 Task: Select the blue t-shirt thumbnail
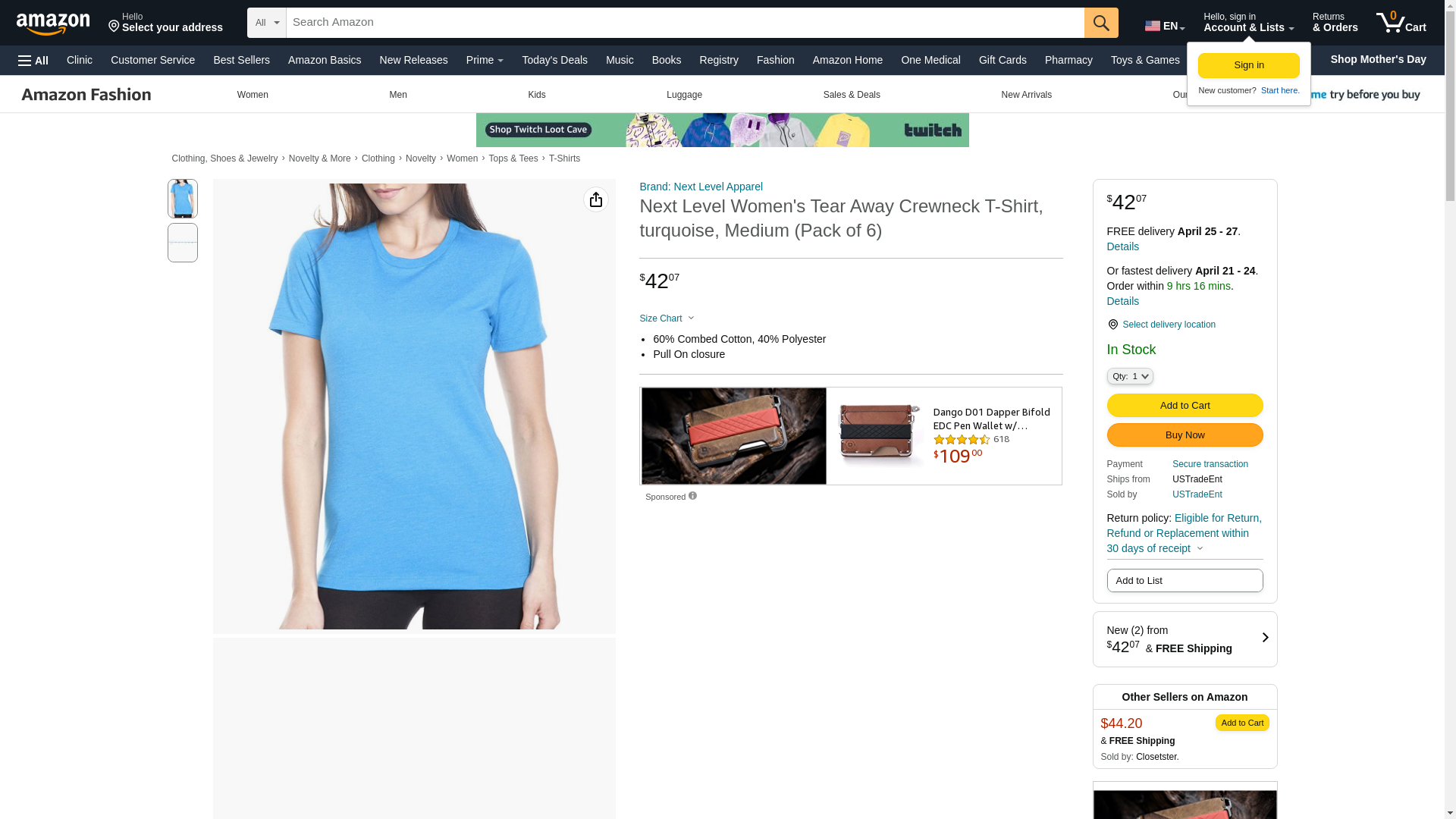click(x=183, y=199)
